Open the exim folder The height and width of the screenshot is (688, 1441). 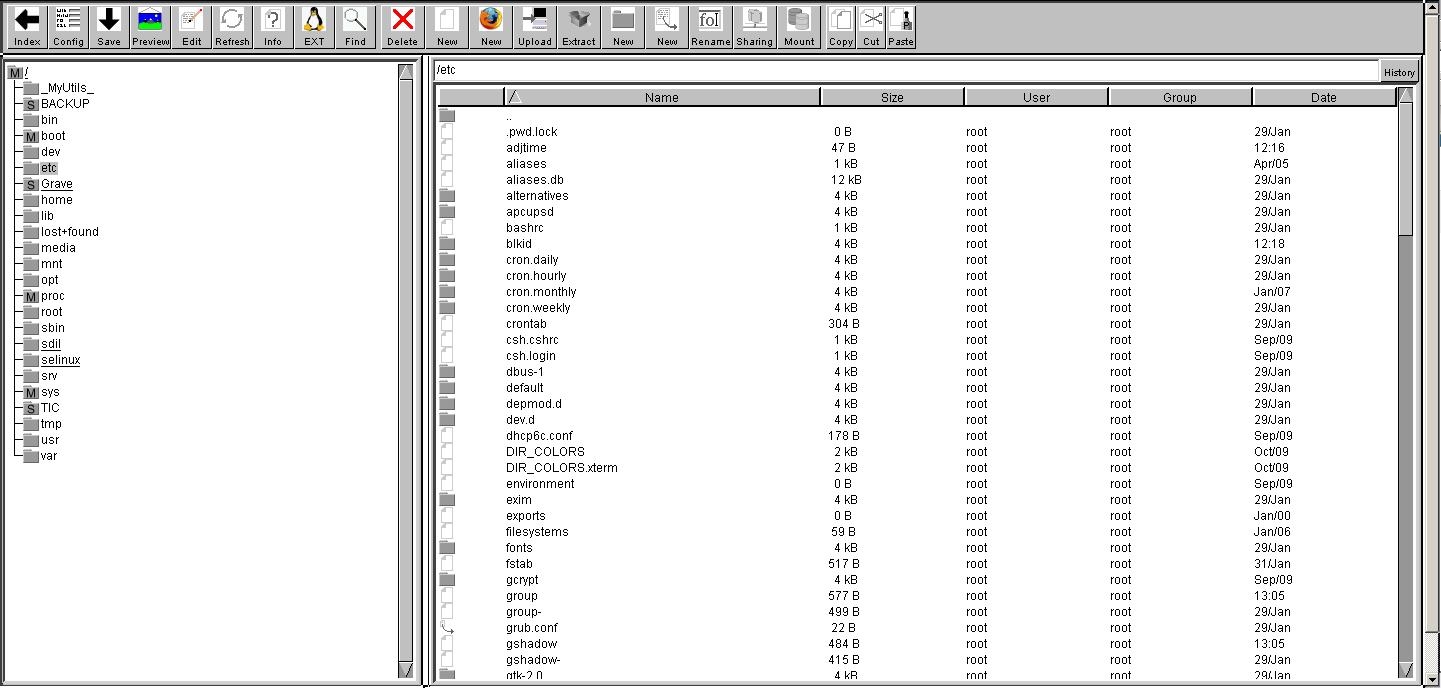tap(916, 500)
